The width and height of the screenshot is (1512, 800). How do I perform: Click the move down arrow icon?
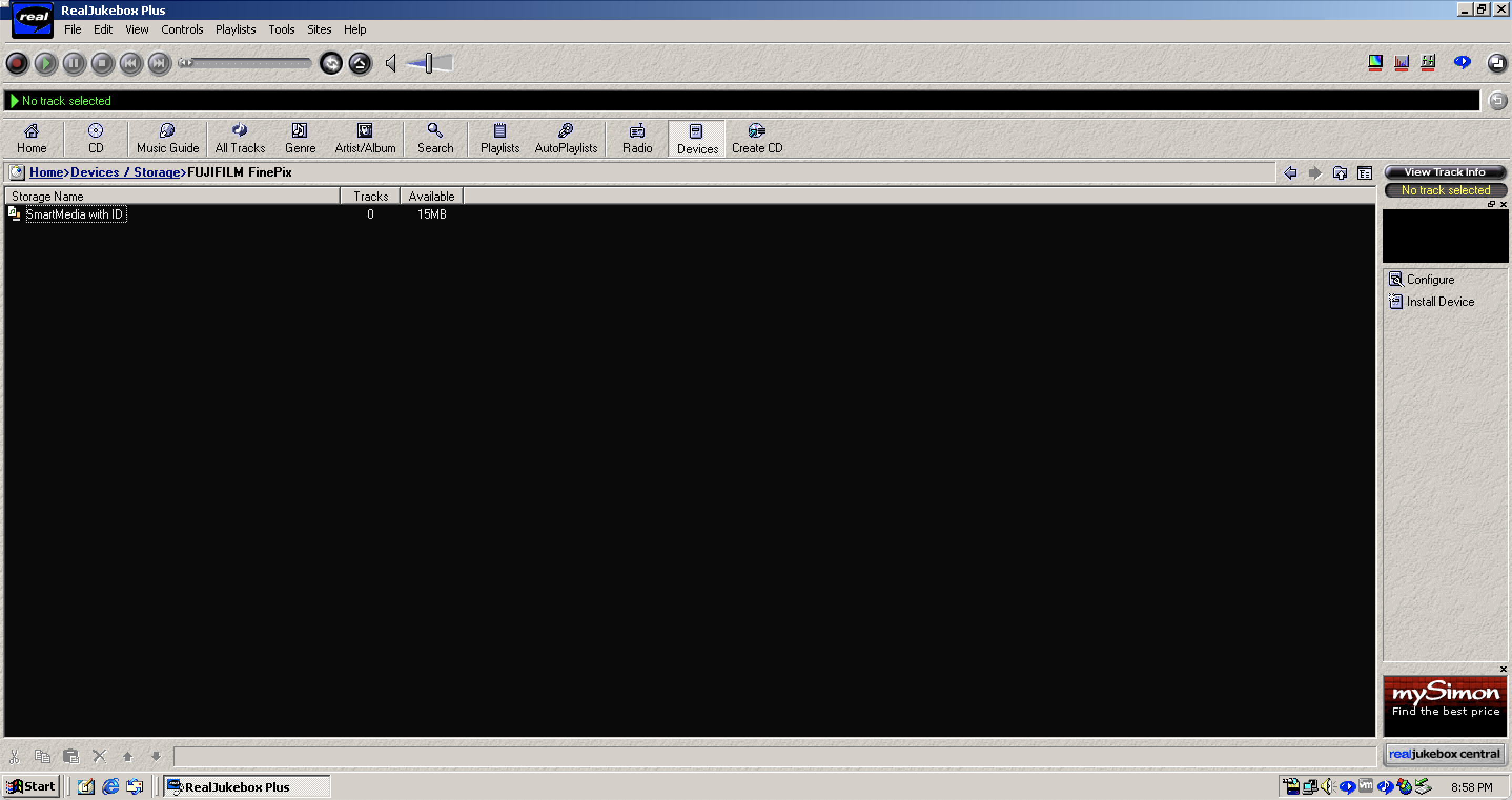coord(156,756)
